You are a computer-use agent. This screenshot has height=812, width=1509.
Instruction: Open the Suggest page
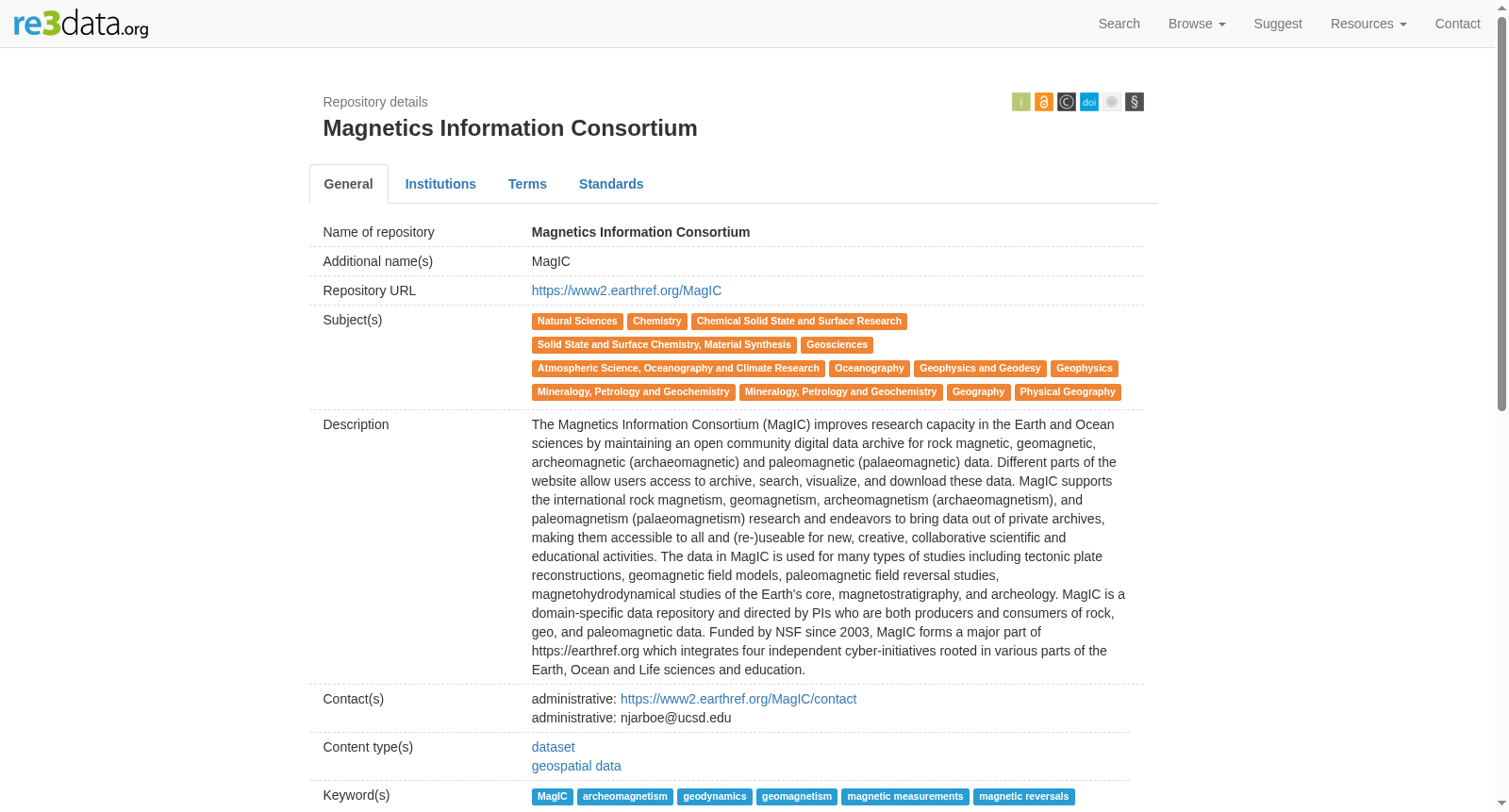(x=1278, y=24)
